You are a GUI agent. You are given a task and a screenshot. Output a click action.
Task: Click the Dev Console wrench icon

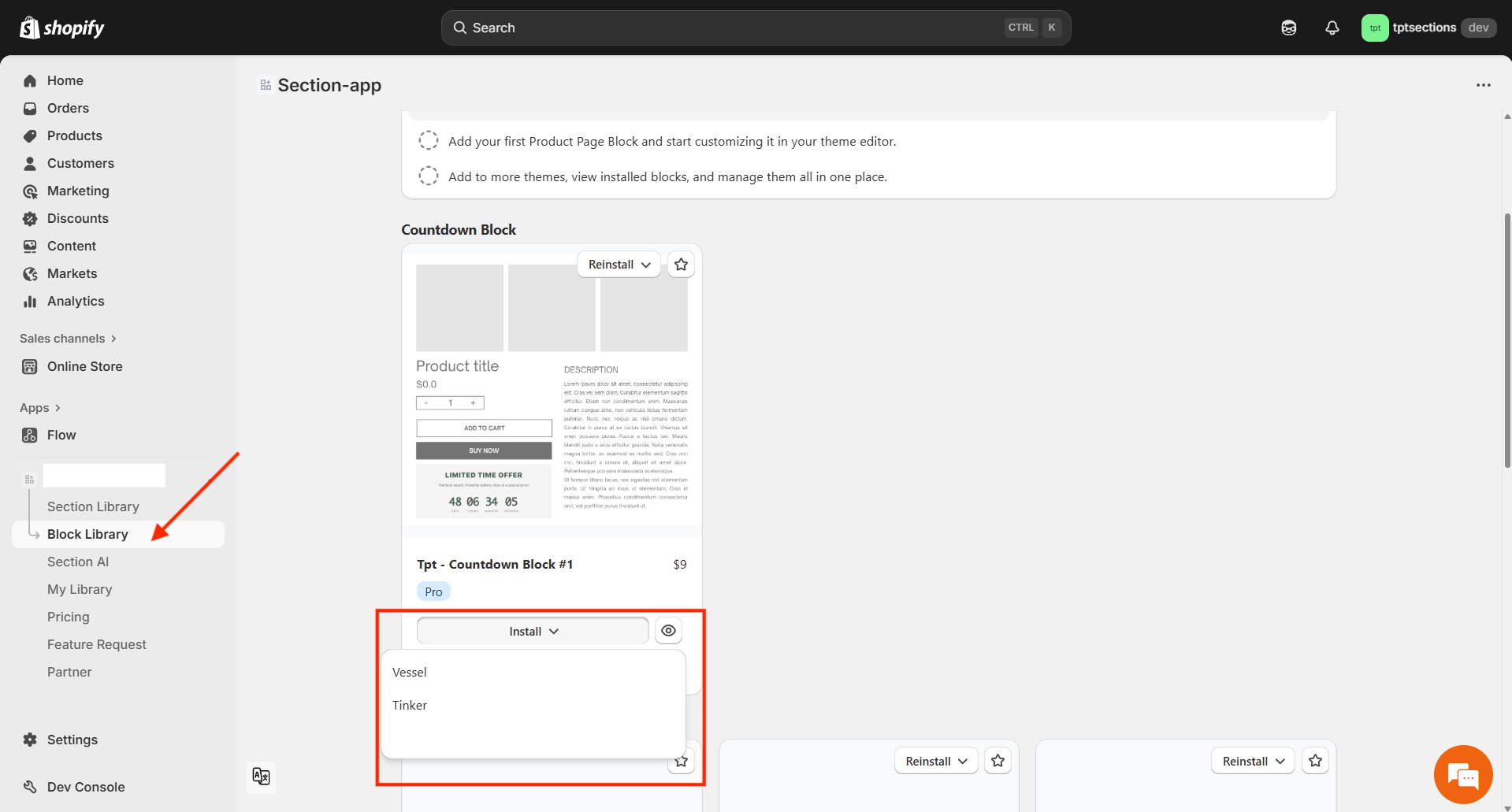[x=30, y=788]
